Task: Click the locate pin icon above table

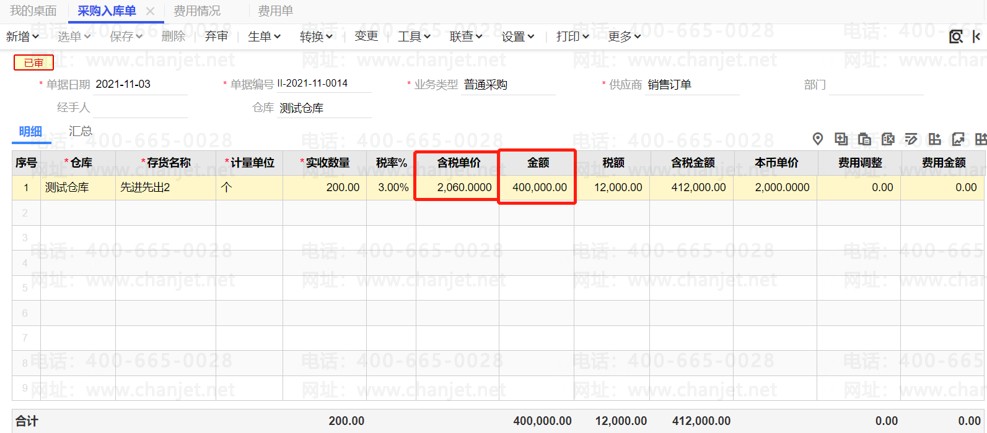Action: pos(818,139)
